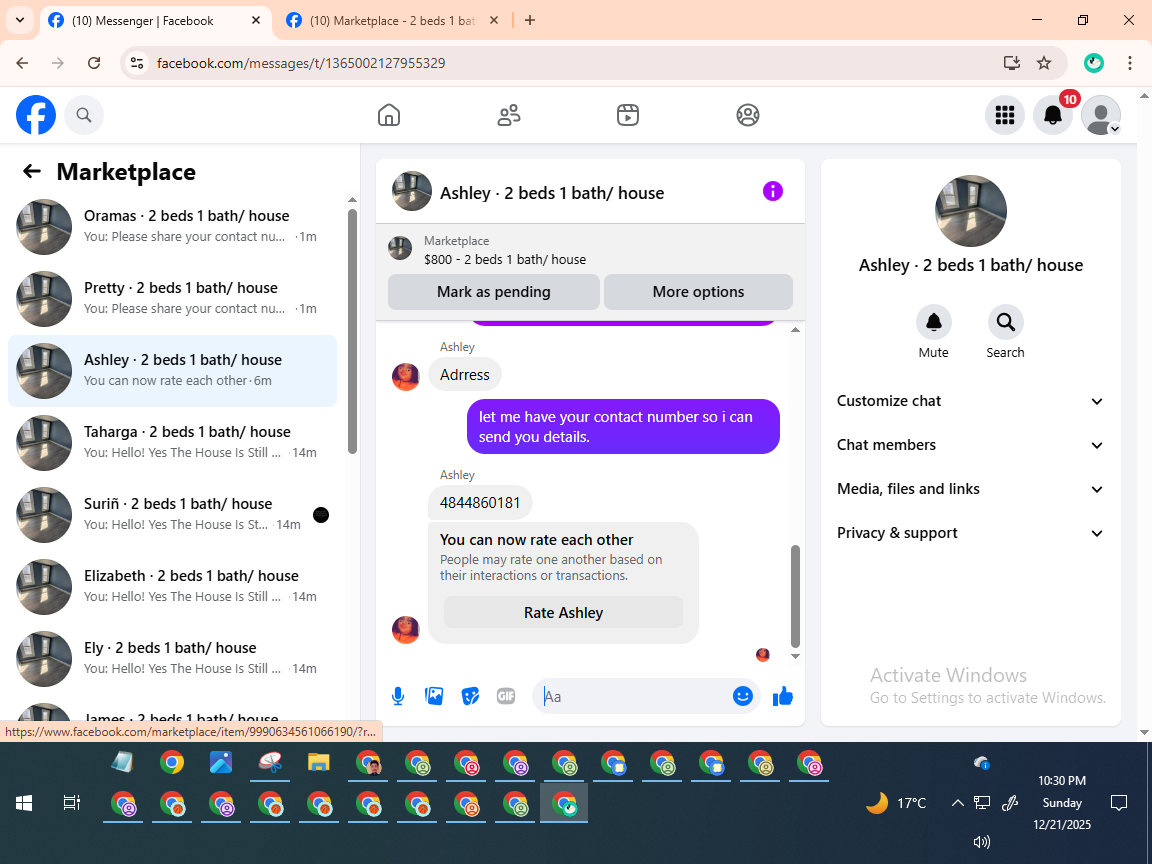View site information icon in address bar
Viewport: 1152px width, 864px height.
click(137, 63)
